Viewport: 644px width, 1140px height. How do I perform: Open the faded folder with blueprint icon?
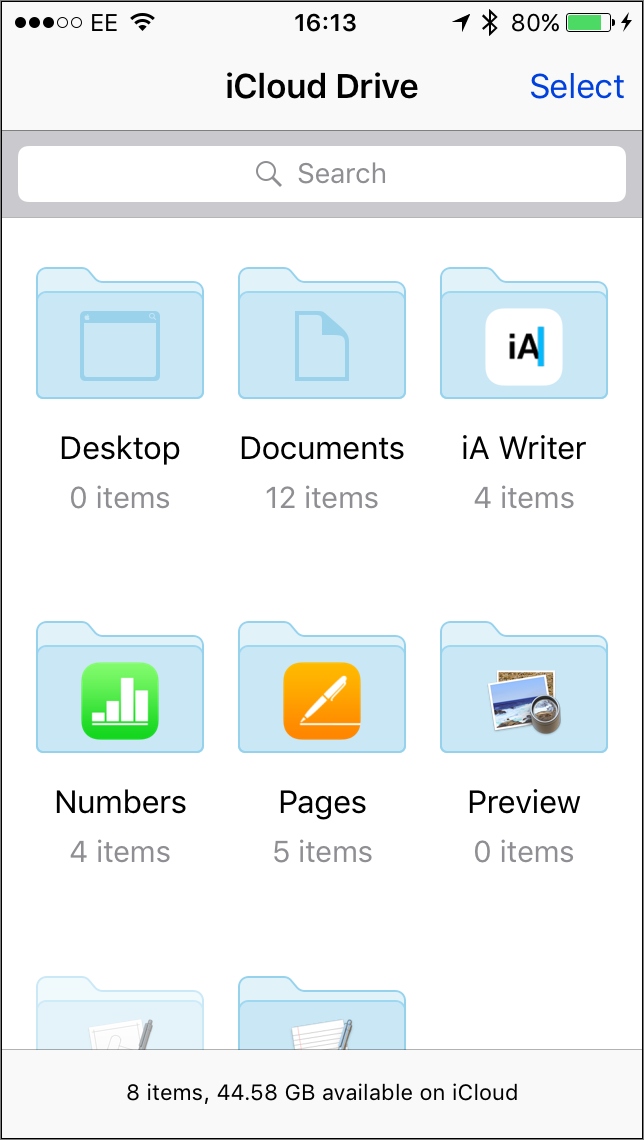click(120, 1013)
